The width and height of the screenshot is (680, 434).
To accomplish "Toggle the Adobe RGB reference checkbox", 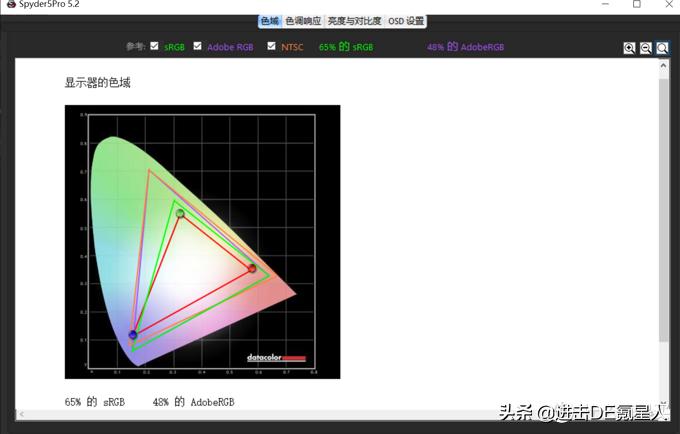I will (197, 46).
